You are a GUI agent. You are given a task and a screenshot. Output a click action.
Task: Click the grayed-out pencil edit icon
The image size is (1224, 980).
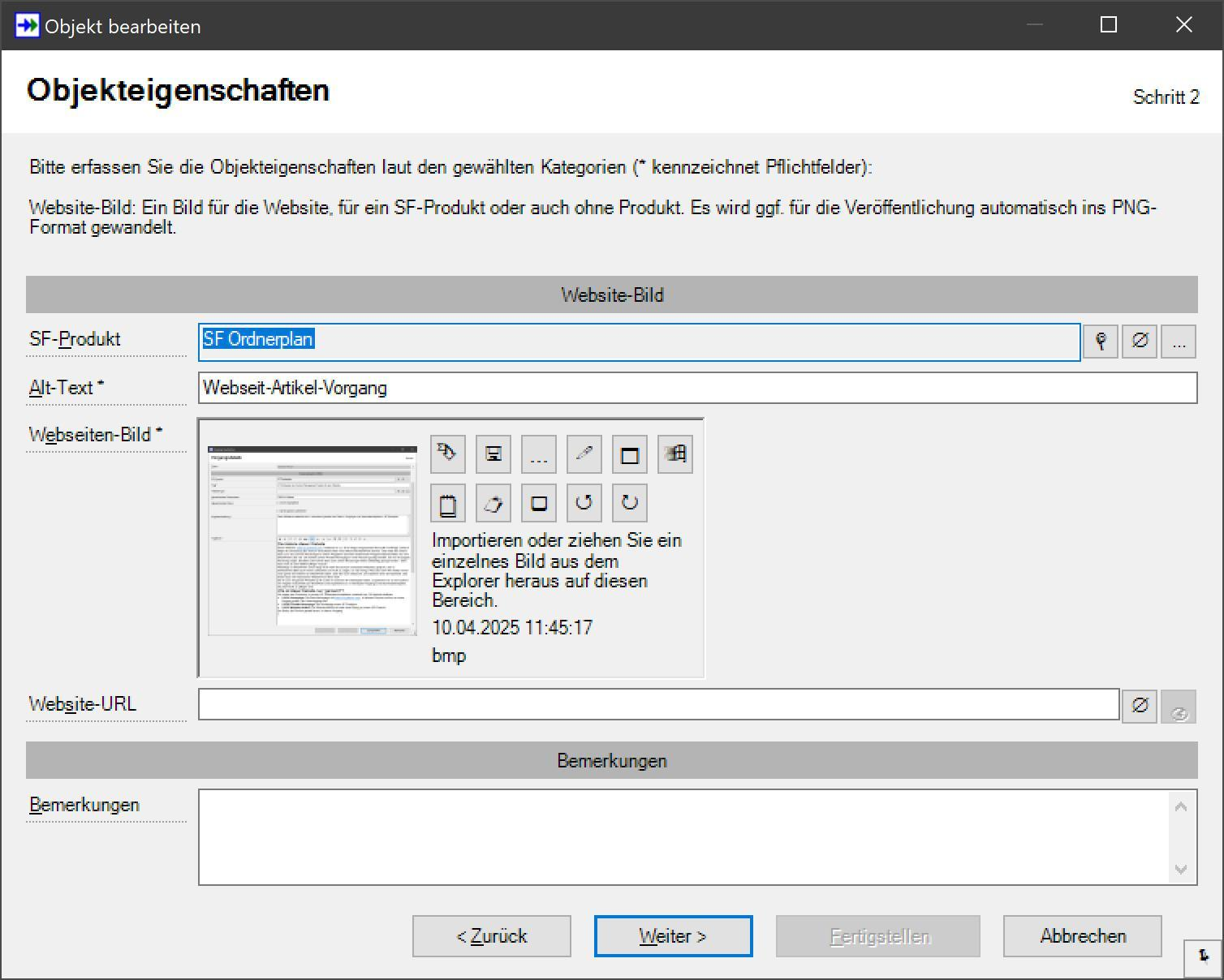click(x=584, y=453)
